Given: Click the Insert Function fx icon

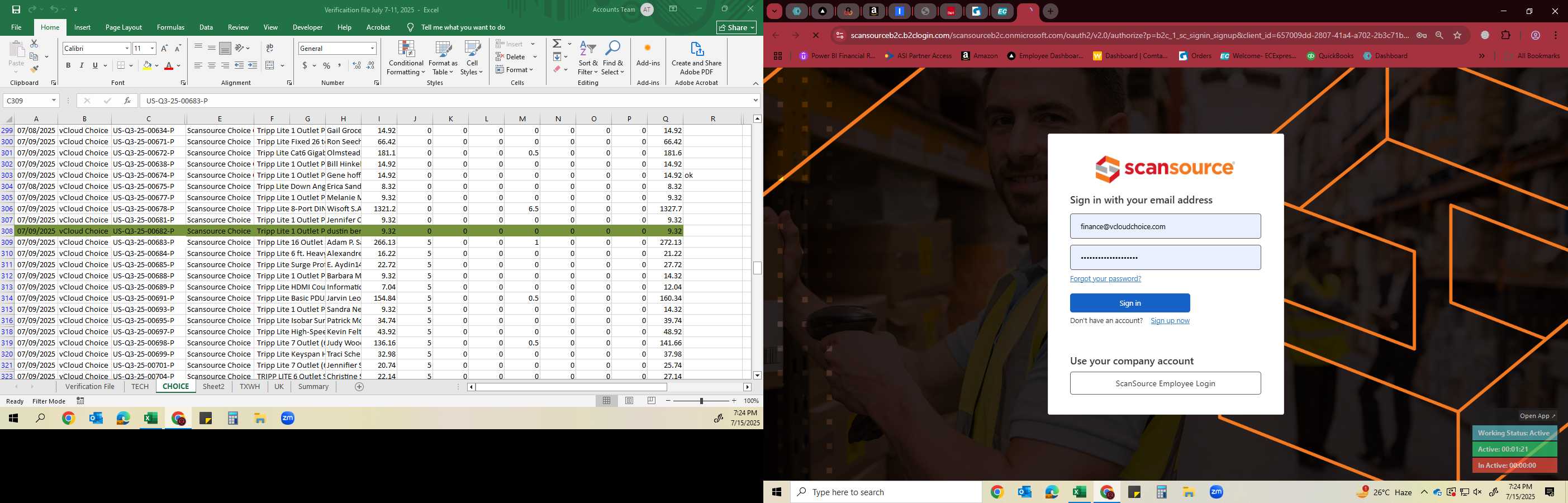Looking at the screenshot, I should pos(127,101).
